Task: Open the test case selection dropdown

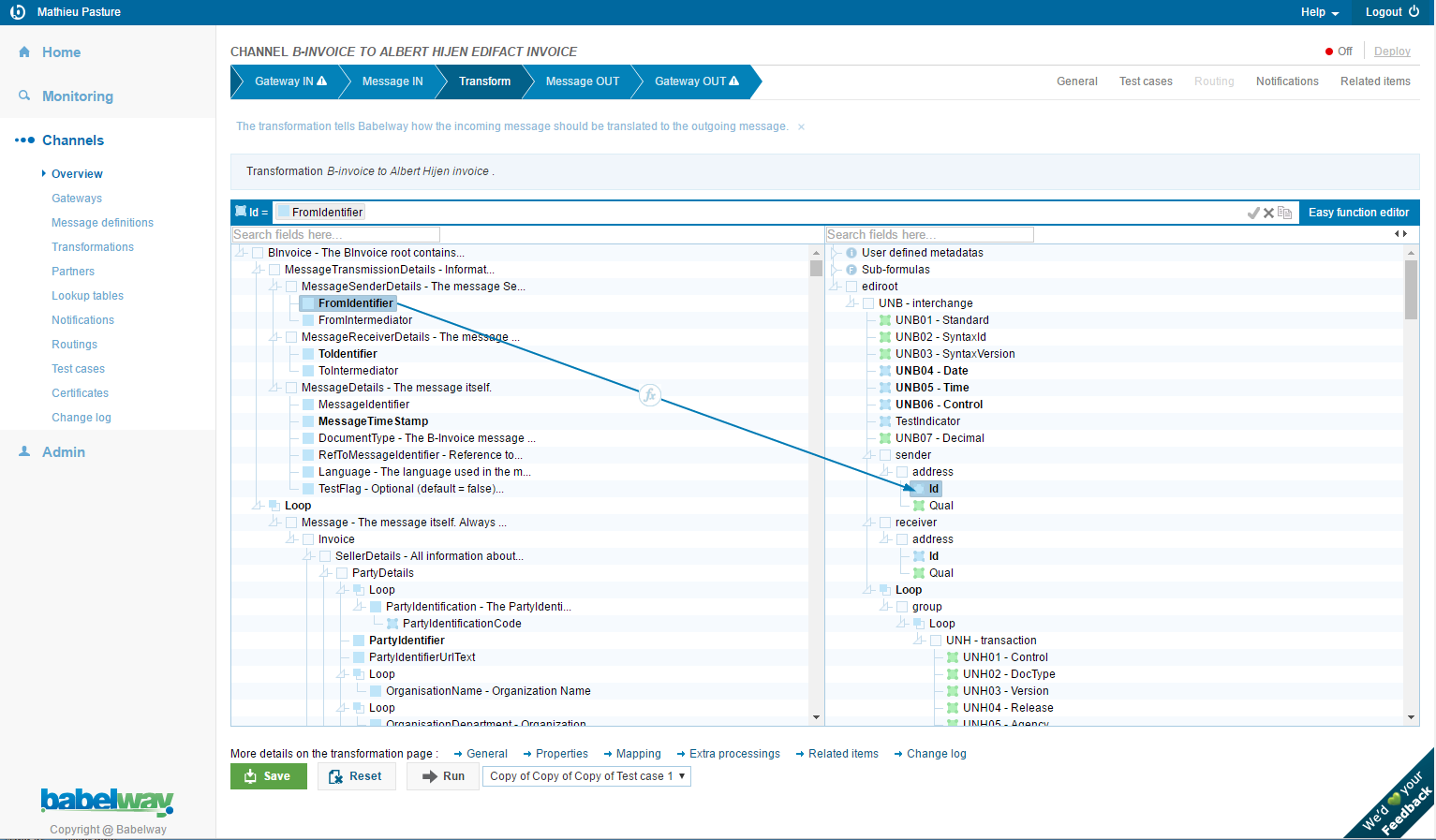Action: (586, 776)
